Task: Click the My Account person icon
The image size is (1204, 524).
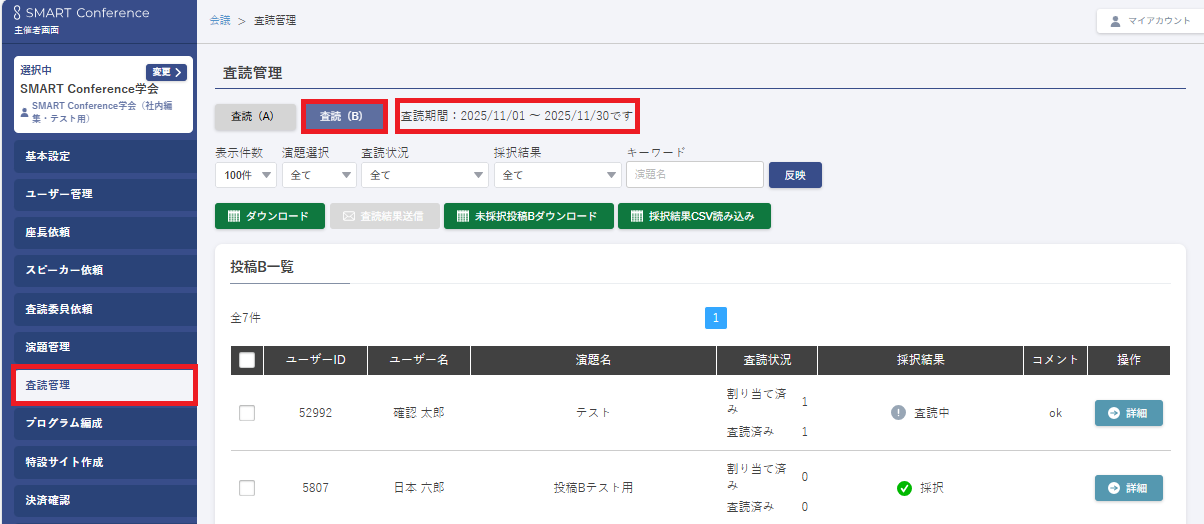Action: pyautogui.click(x=1115, y=21)
